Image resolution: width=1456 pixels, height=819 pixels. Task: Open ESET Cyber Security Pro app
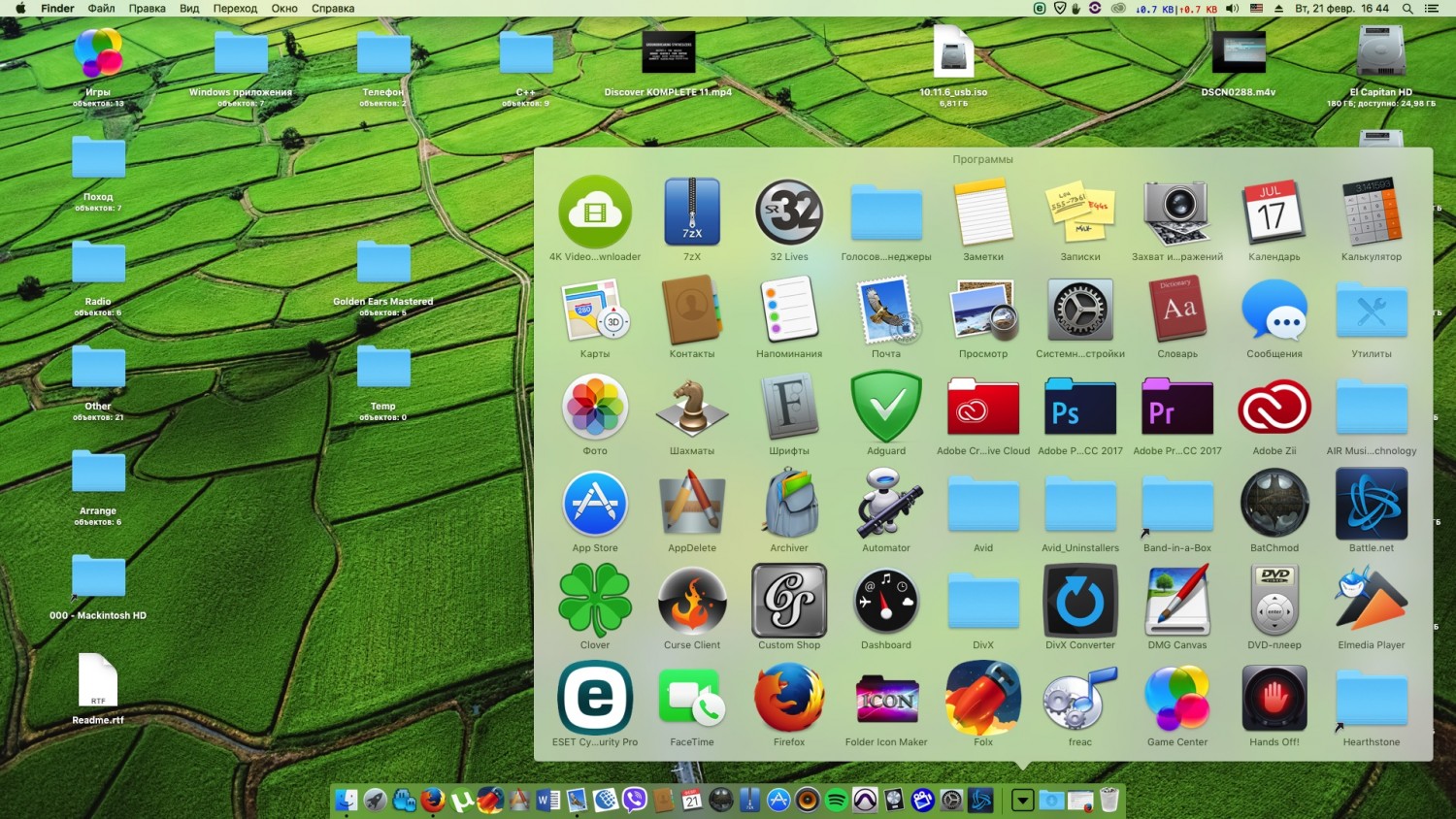[x=595, y=698]
